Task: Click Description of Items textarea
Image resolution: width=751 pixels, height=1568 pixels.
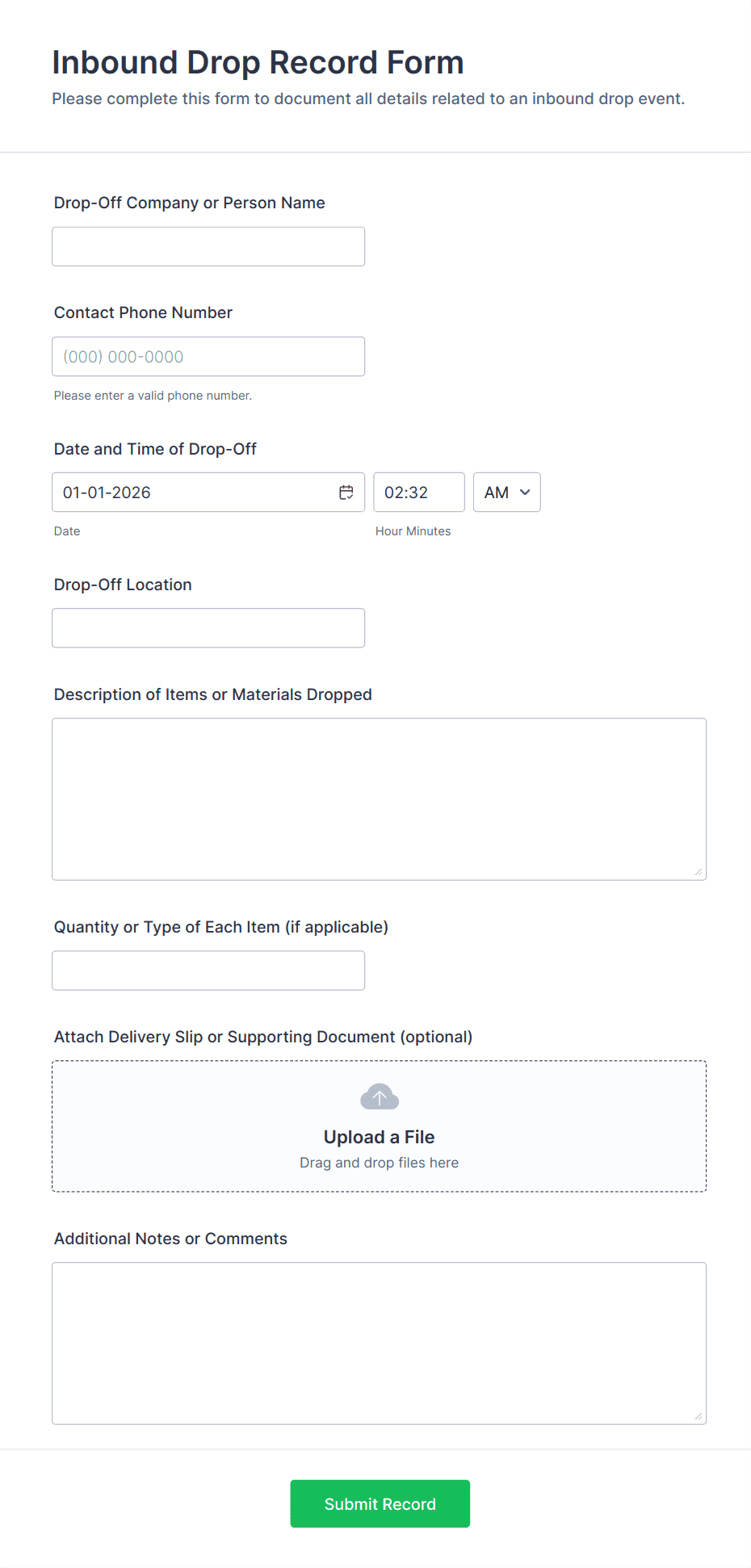Action: (379, 799)
